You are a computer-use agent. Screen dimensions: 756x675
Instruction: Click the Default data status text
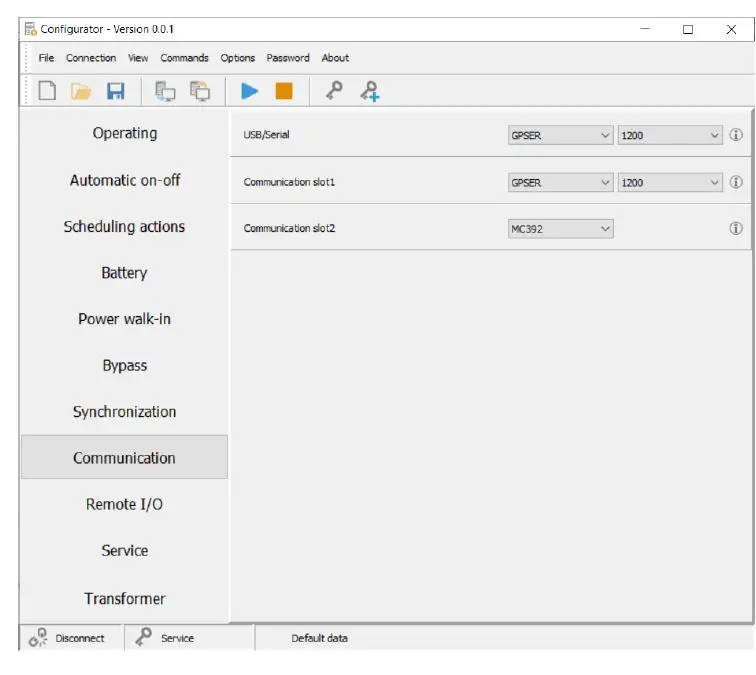pyautogui.click(x=319, y=638)
